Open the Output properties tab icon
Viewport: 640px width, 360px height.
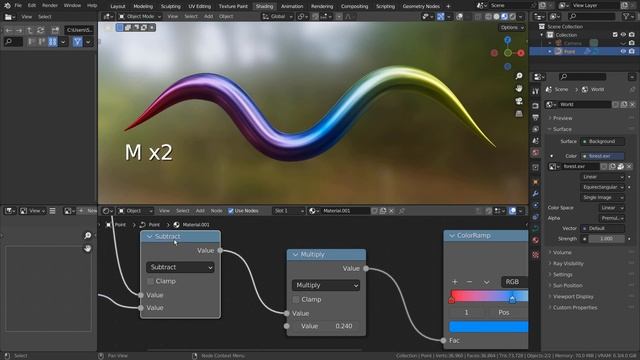click(536, 118)
